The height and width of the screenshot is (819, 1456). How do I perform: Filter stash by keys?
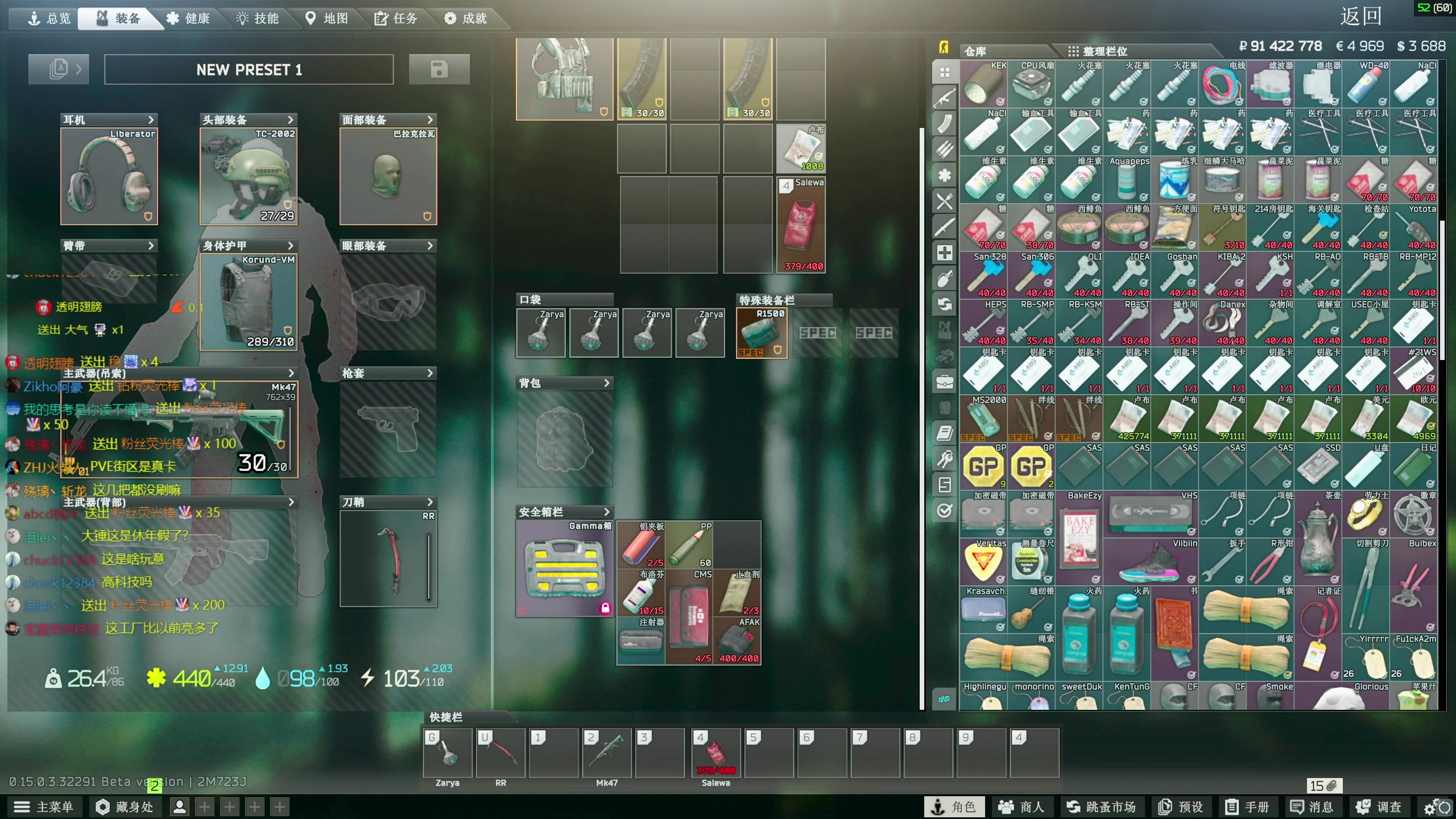pos(945,459)
